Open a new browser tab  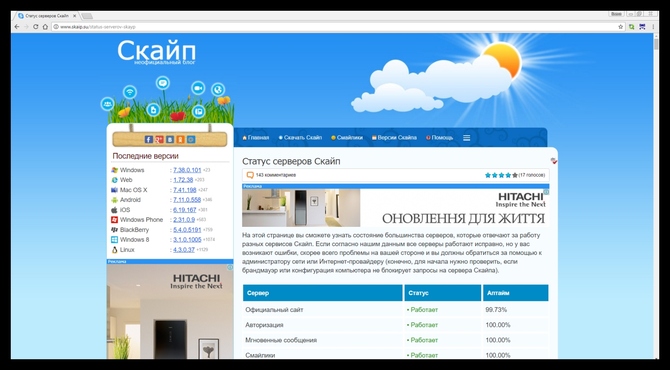(87, 16)
